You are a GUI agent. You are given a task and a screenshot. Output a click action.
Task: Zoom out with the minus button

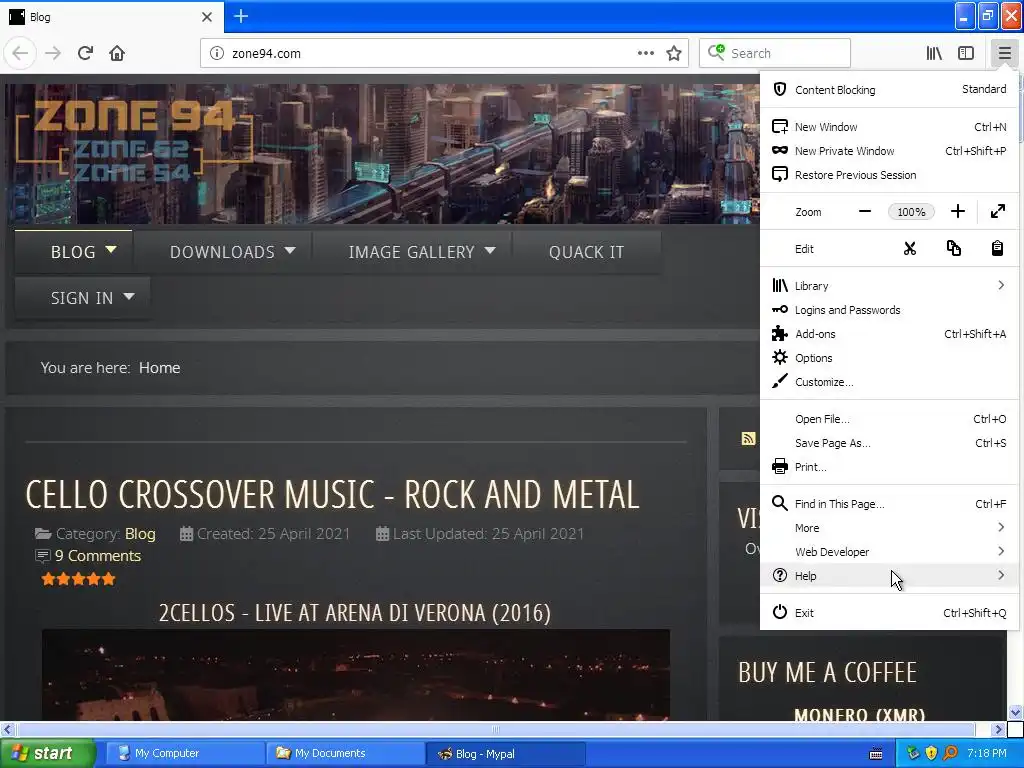[x=865, y=212]
